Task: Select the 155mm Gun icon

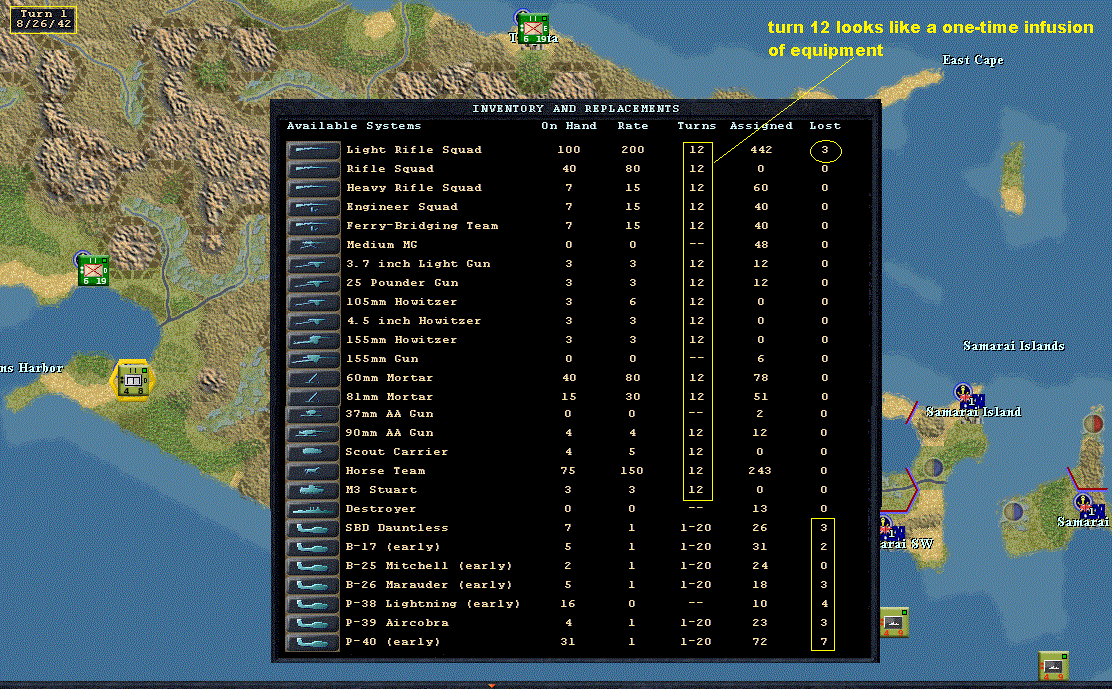Action: [x=313, y=359]
